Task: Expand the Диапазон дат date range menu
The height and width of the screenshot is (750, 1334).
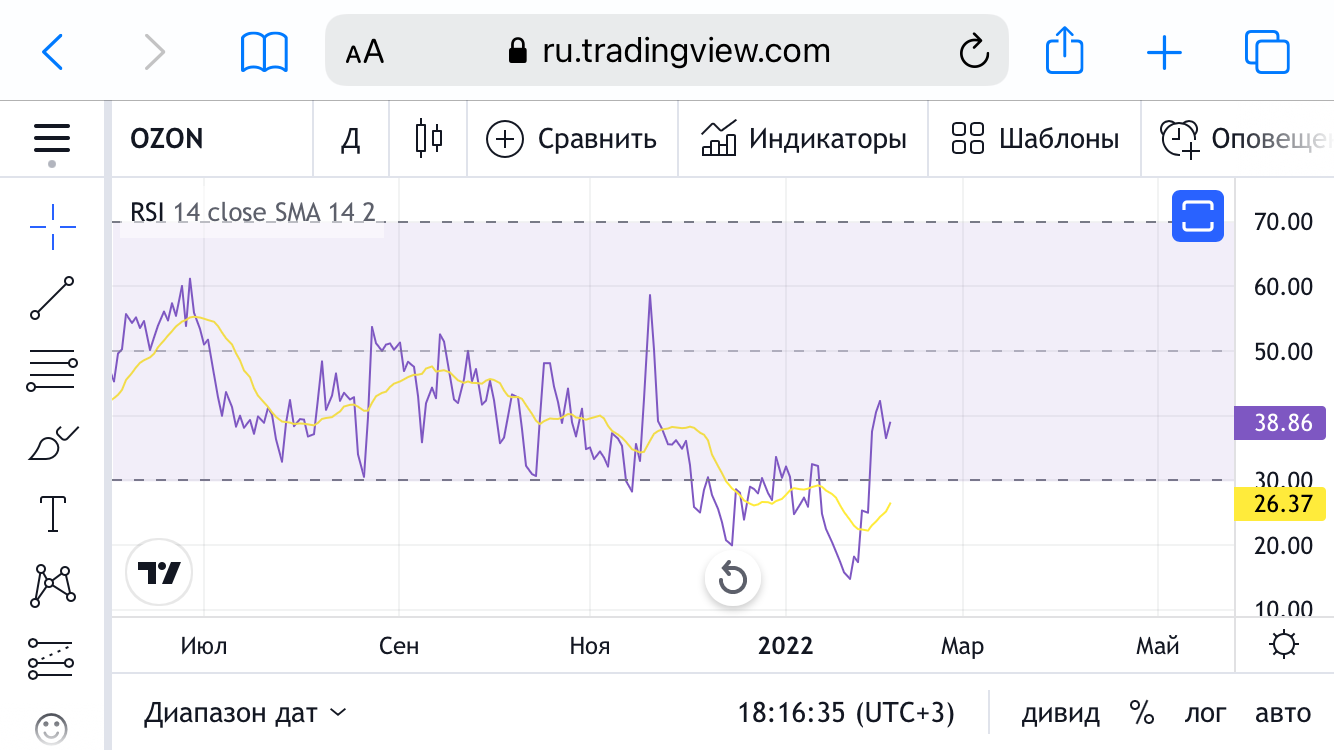Action: tap(246, 713)
